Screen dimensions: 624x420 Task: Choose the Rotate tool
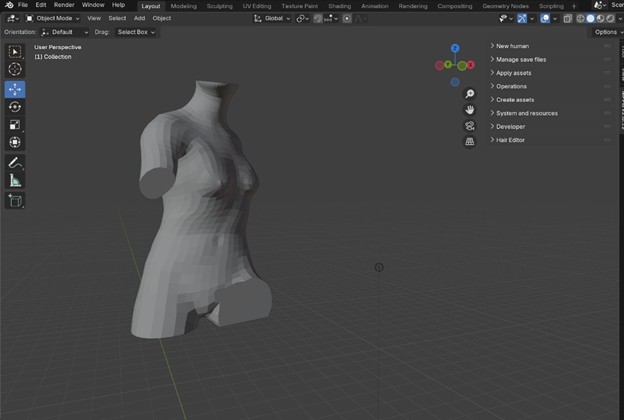tap(15, 107)
